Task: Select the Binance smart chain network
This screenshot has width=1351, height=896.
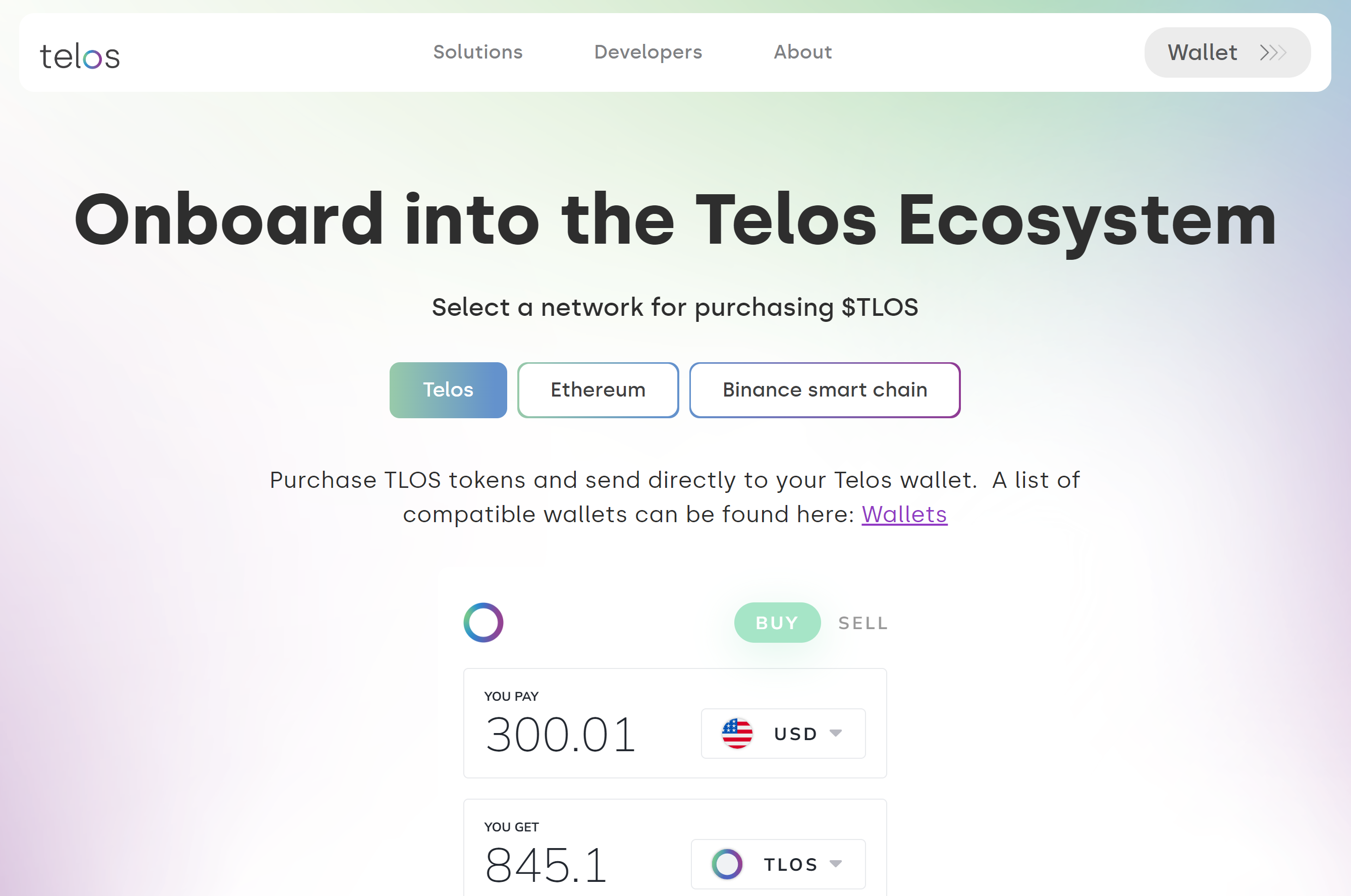Action: pyautogui.click(x=825, y=389)
